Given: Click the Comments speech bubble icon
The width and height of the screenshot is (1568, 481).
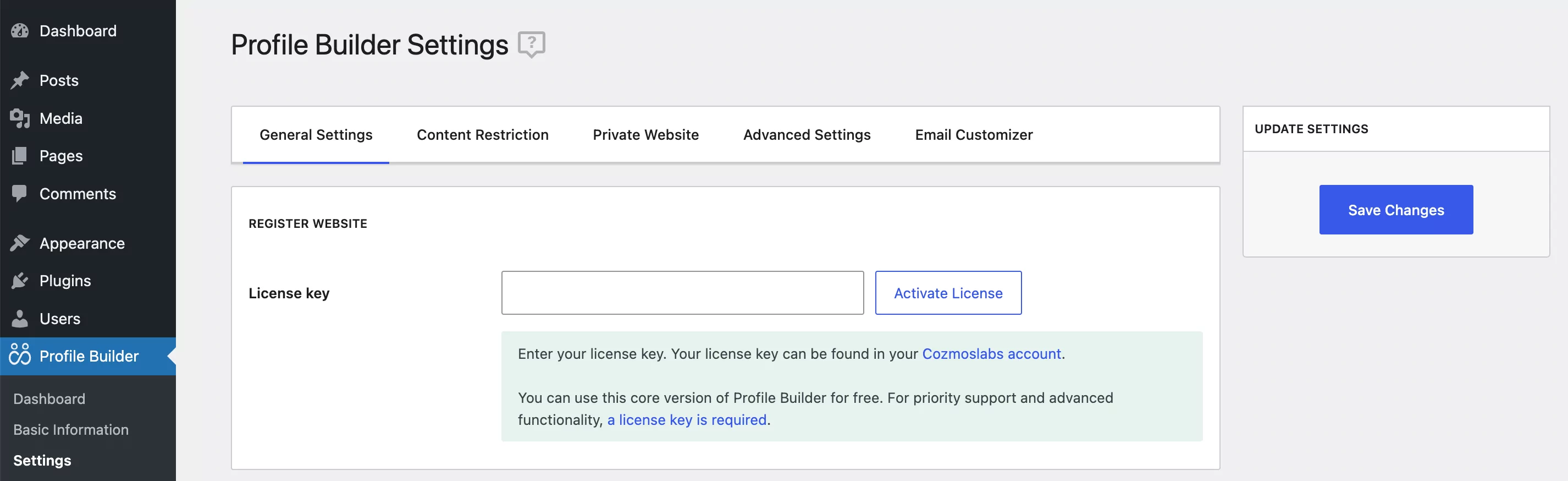Looking at the screenshot, I should (19, 193).
